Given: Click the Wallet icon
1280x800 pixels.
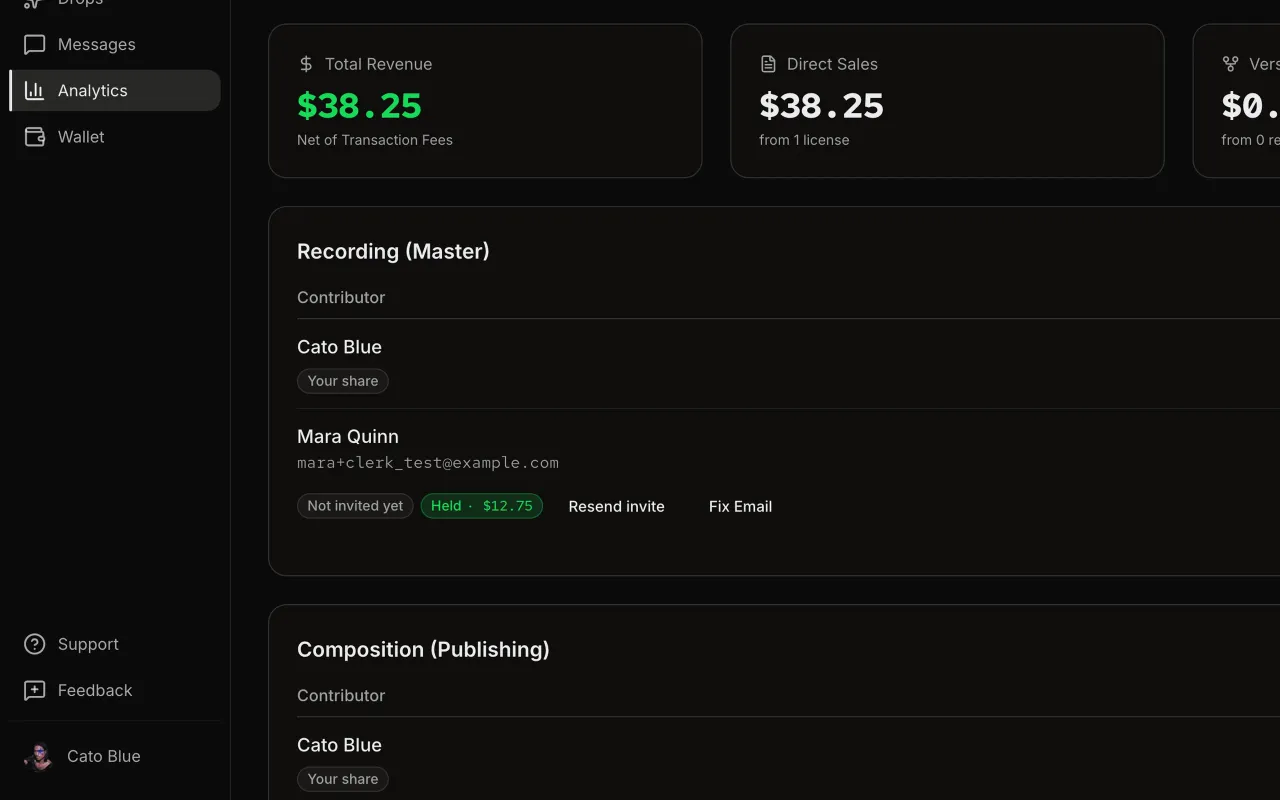Looking at the screenshot, I should coord(35,137).
